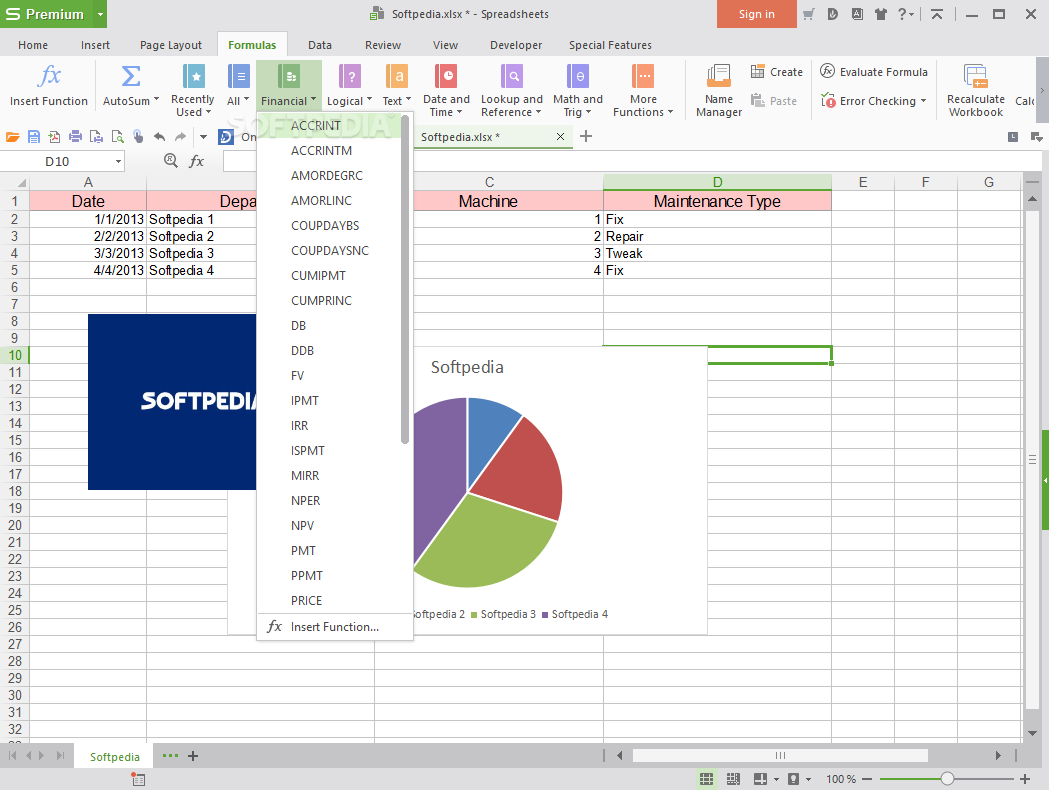Click the shopping cart icon in title bar
Viewport: 1049px width, 790px height.
pyautogui.click(x=809, y=14)
